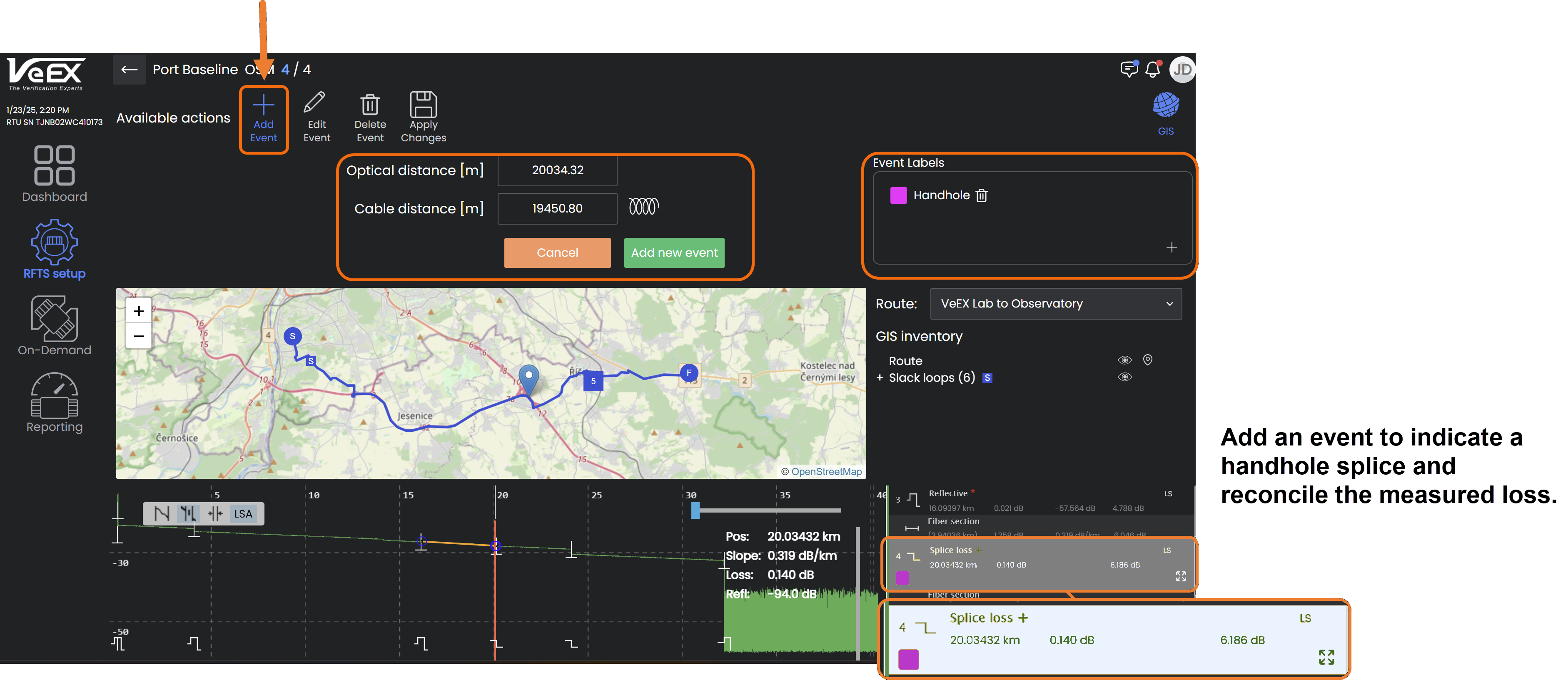Expand the Slack loops (6) item

click(x=880, y=378)
